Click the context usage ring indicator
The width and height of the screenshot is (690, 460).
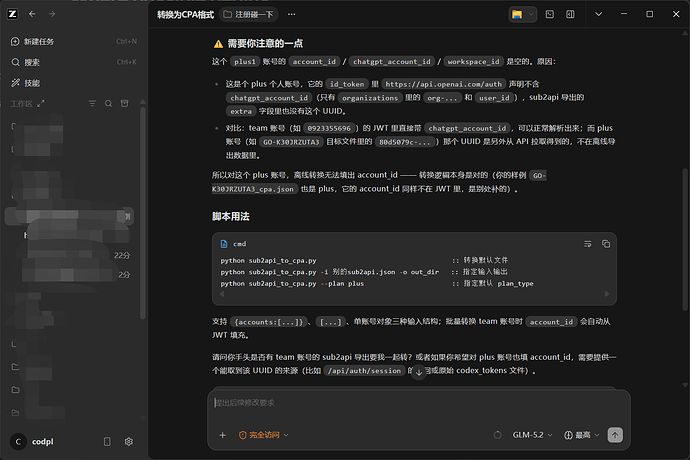pos(497,435)
